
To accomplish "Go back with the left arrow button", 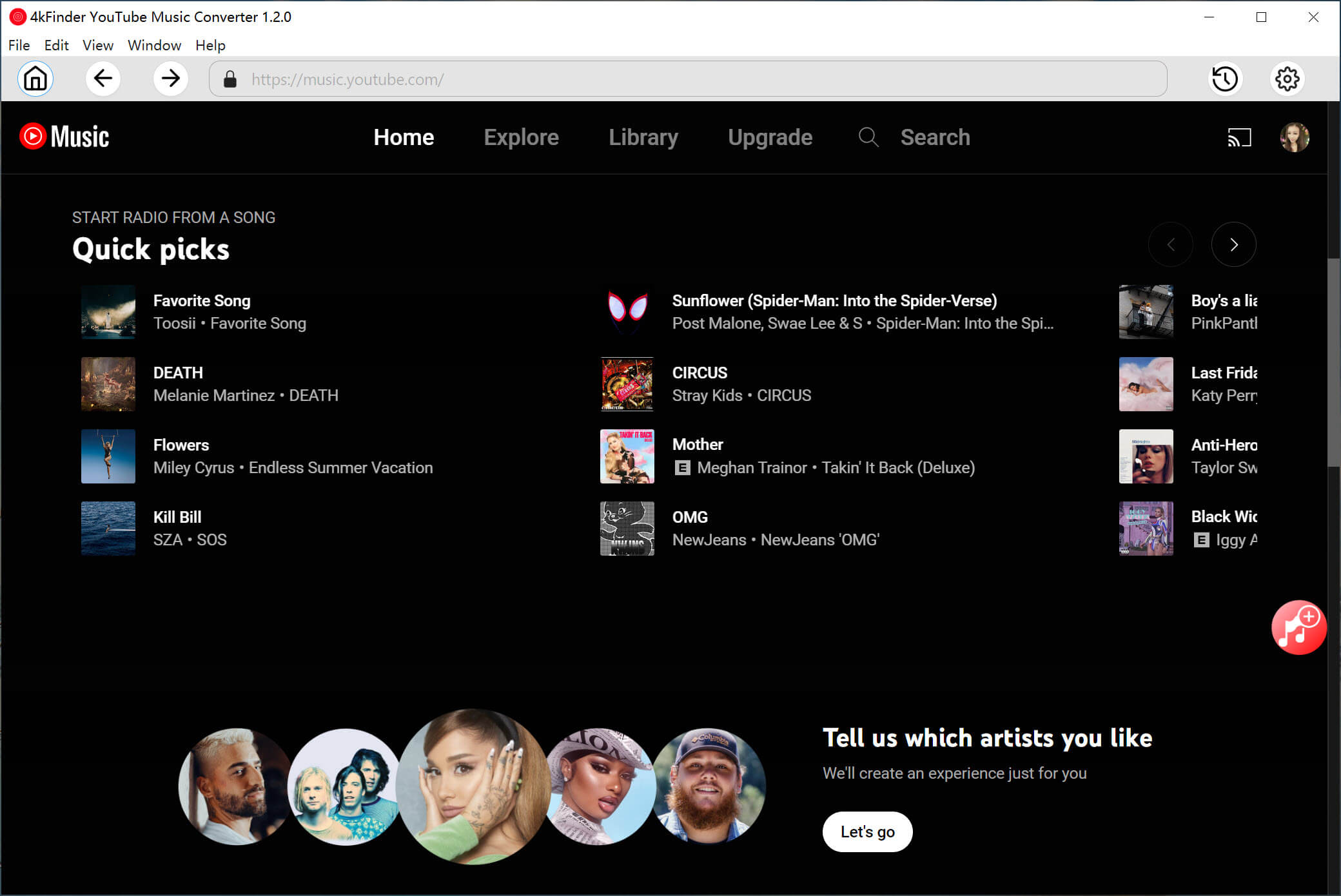I will pos(103,79).
